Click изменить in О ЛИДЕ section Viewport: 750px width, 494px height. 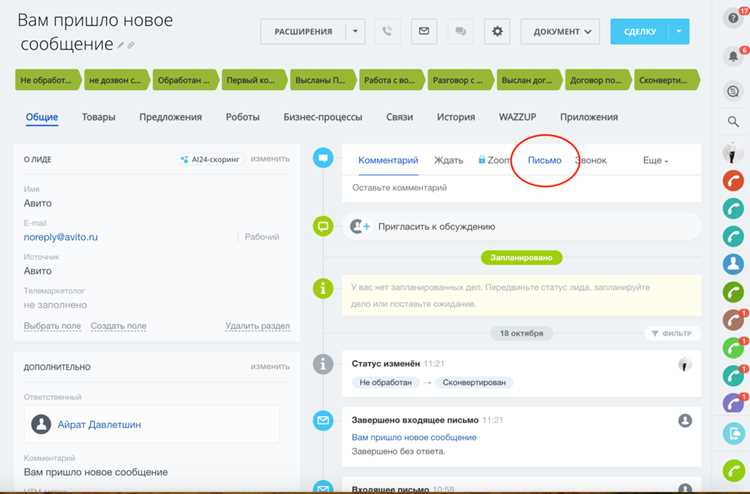click(270, 159)
